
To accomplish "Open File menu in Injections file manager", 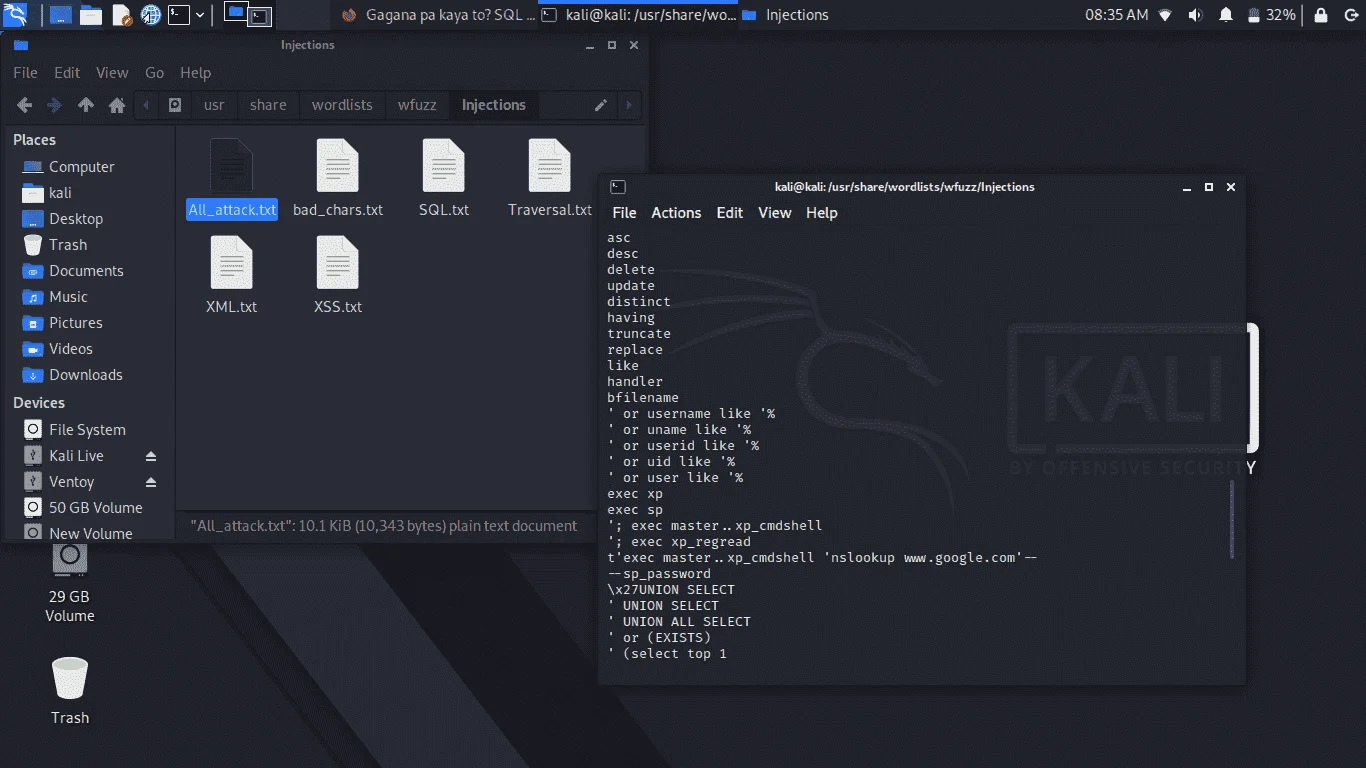I will tap(25, 73).
